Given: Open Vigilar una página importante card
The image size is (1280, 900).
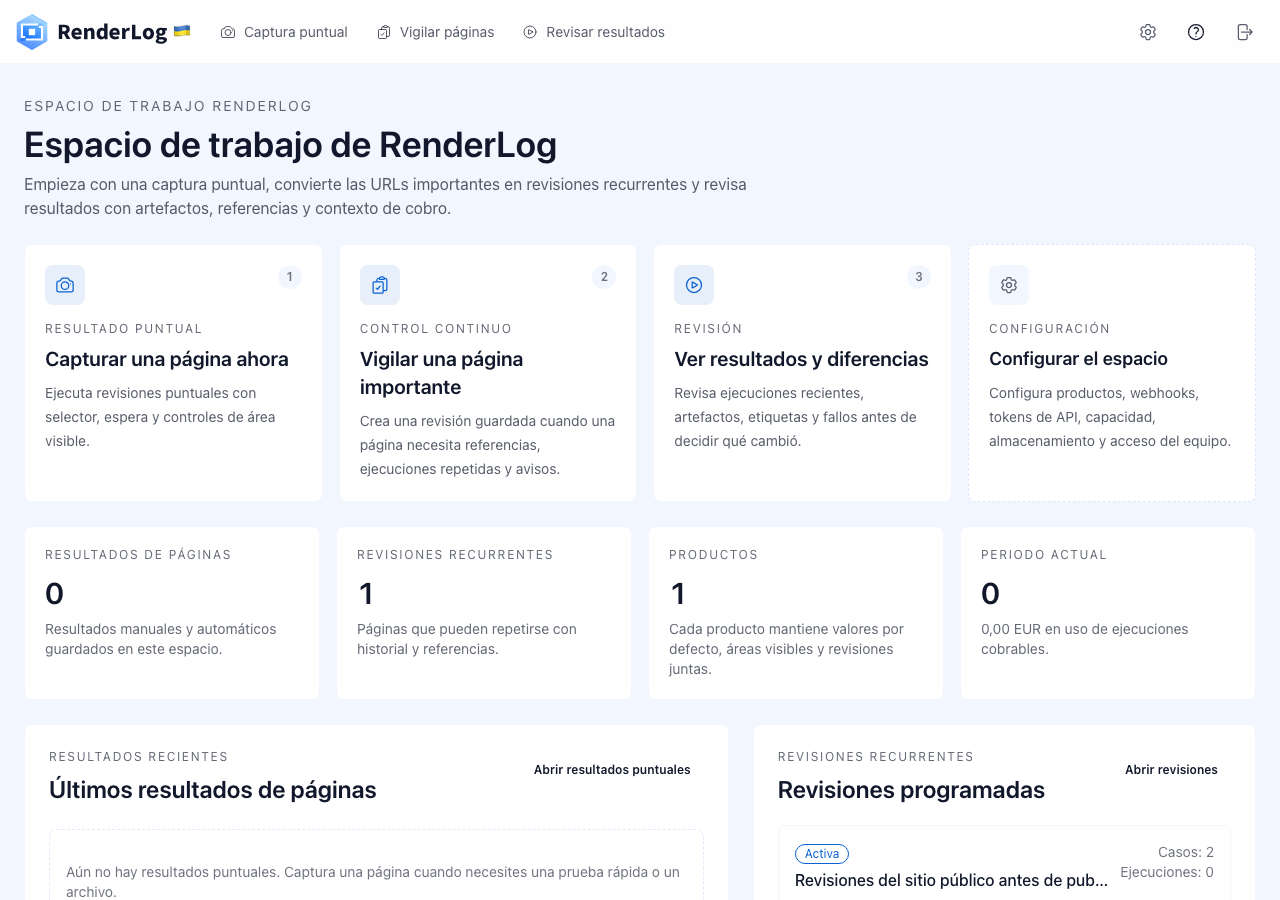Looking at the screenshot, I should [488, 373].
